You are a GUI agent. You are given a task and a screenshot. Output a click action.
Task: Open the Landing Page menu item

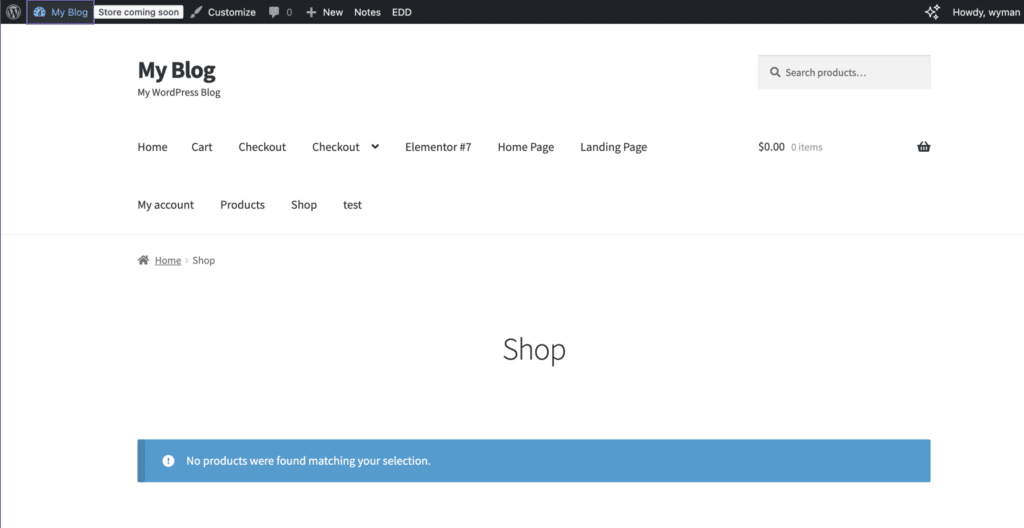(613, 147)
